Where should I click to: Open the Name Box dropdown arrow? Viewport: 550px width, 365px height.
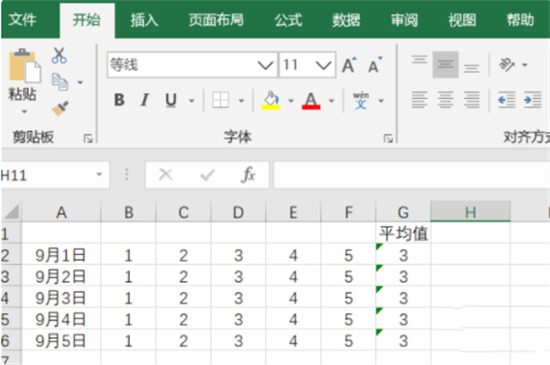coord(99,174)
